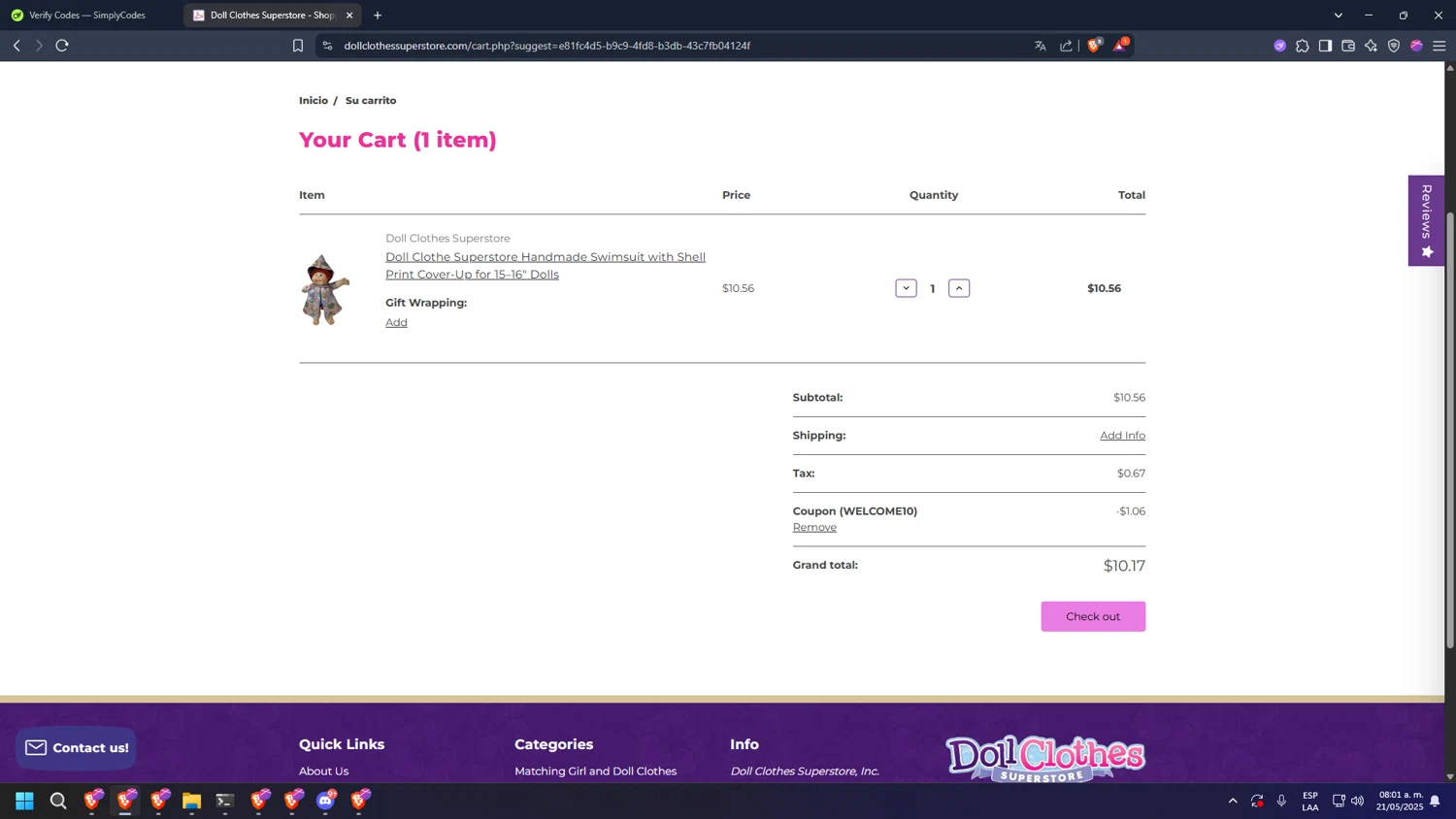Decrease item quantity with down arrow
1456x819 pixels.
tap(906, 288)
